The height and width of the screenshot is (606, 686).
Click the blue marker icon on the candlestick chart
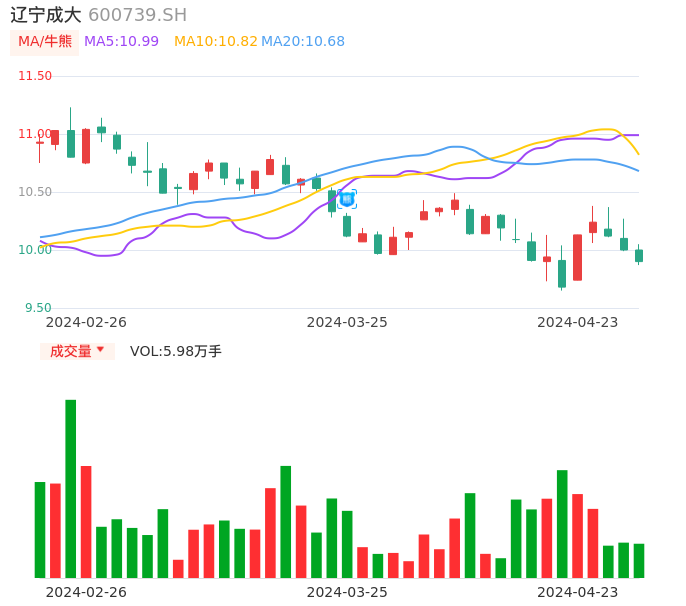point(347,199)
